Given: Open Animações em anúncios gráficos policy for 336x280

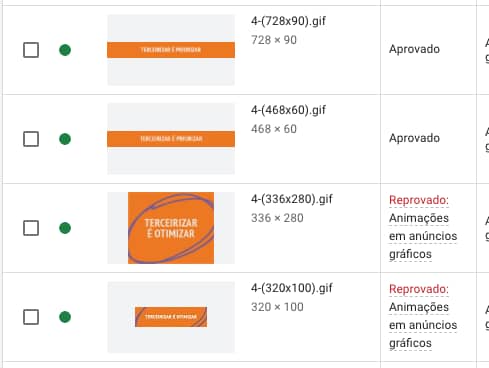Looking at the screenshot, I should click(x=423, y=236).
